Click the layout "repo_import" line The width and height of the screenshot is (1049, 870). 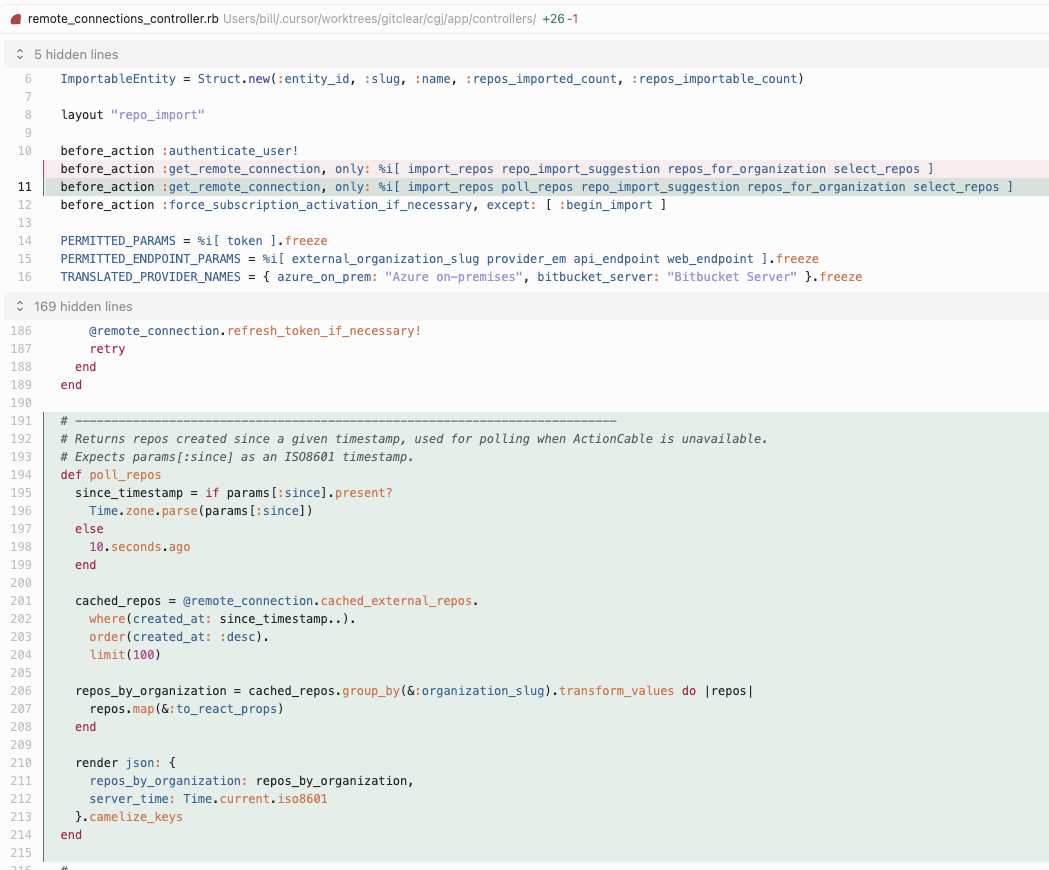(132, 115)
